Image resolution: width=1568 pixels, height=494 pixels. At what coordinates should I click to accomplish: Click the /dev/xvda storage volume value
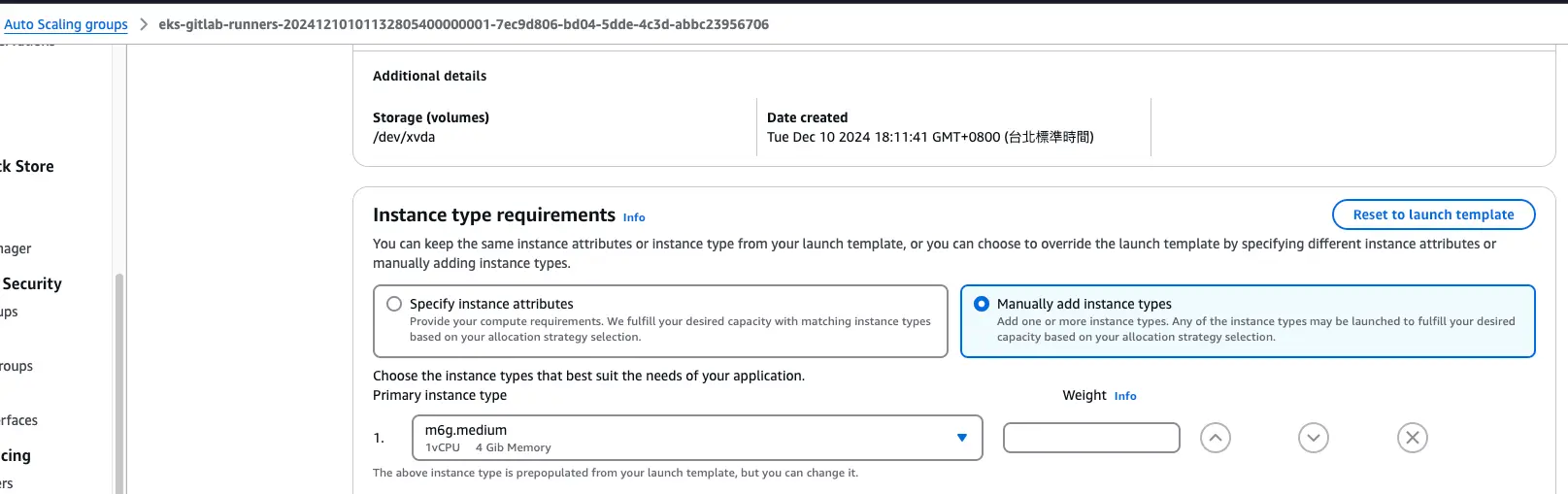(404, 137)
